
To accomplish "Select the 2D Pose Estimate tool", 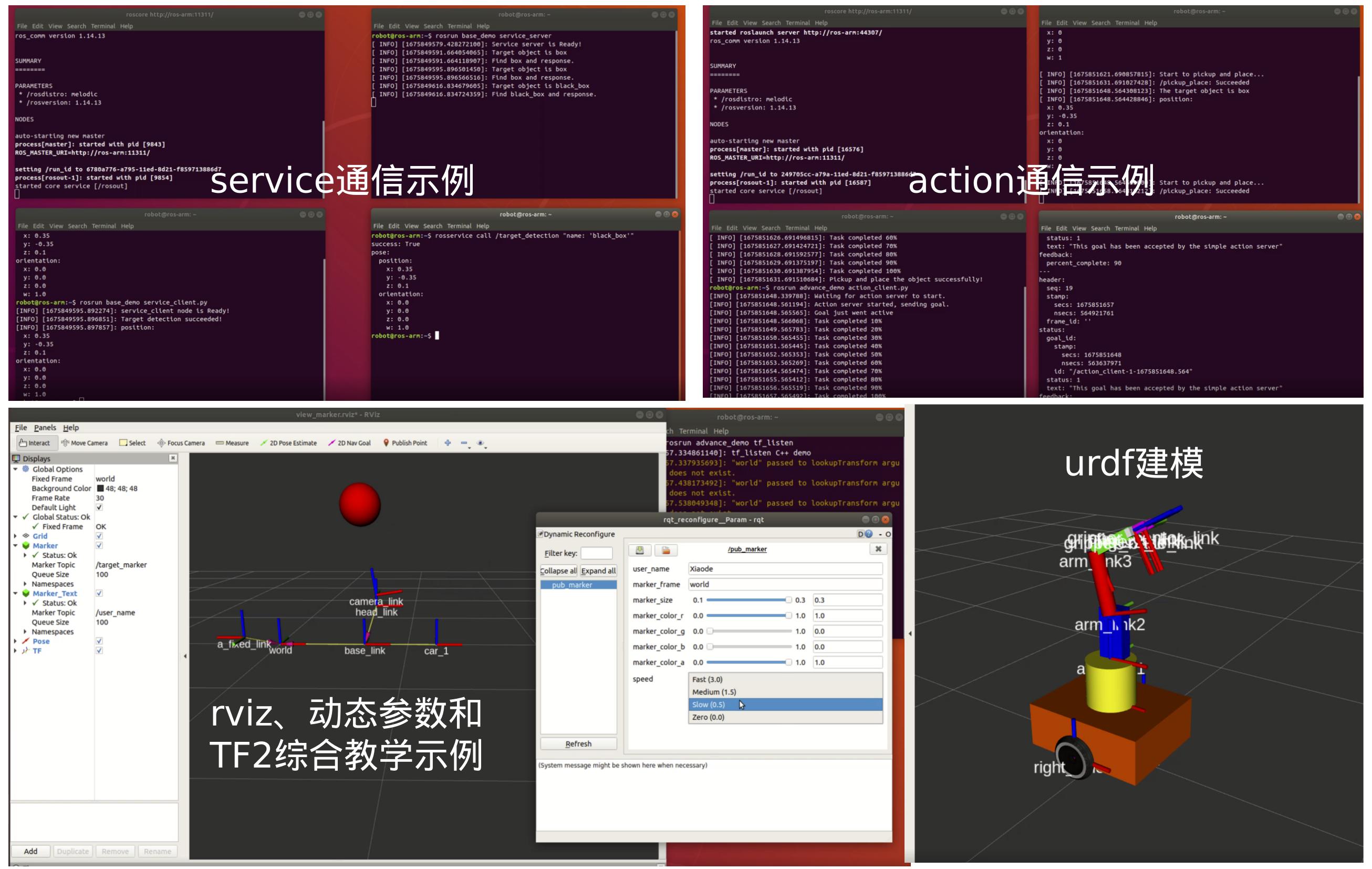I will point(288,443).
